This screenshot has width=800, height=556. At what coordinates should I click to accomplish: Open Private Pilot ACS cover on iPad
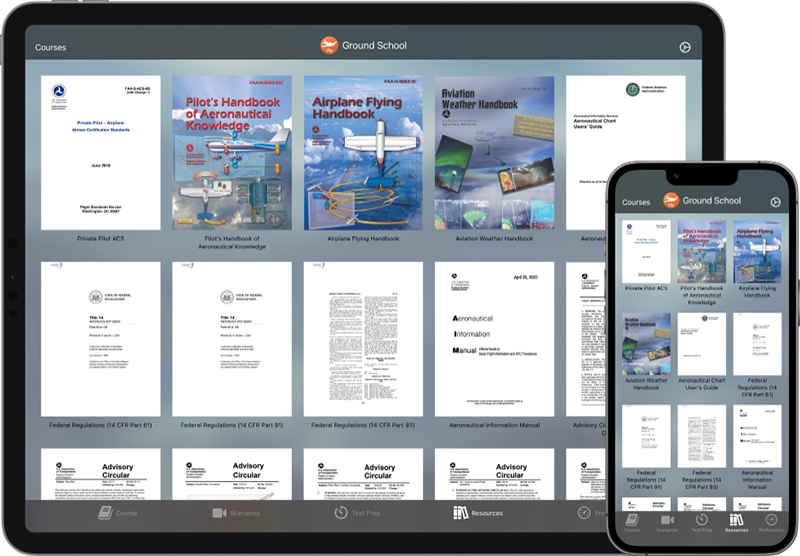tap(101, 153)
